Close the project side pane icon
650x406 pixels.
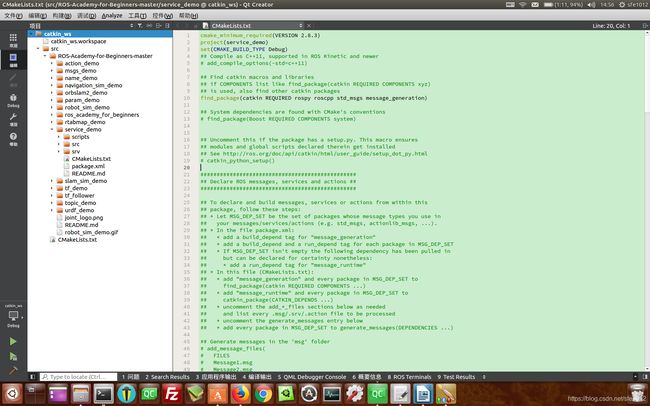167,26
